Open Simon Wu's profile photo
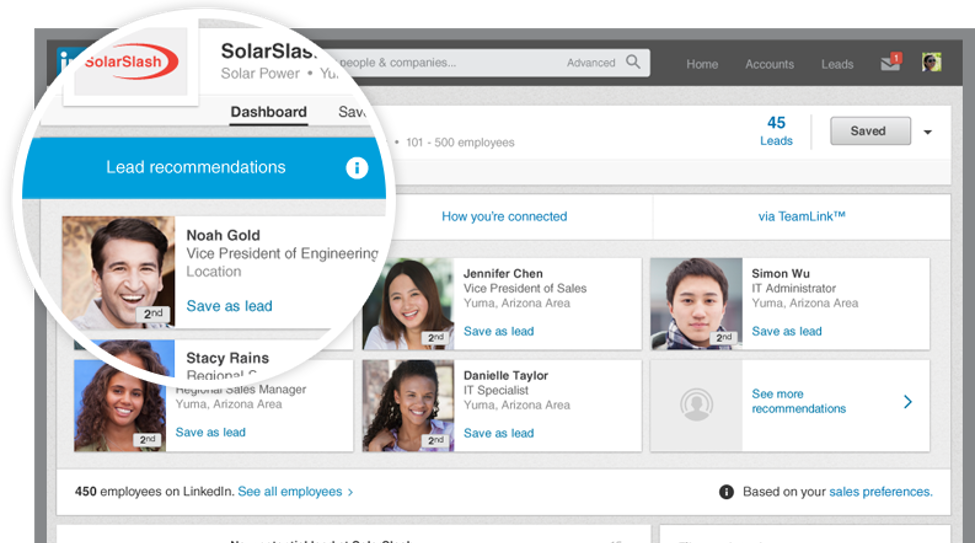This screenshot has width=975, height=543. tap(696, 304)
